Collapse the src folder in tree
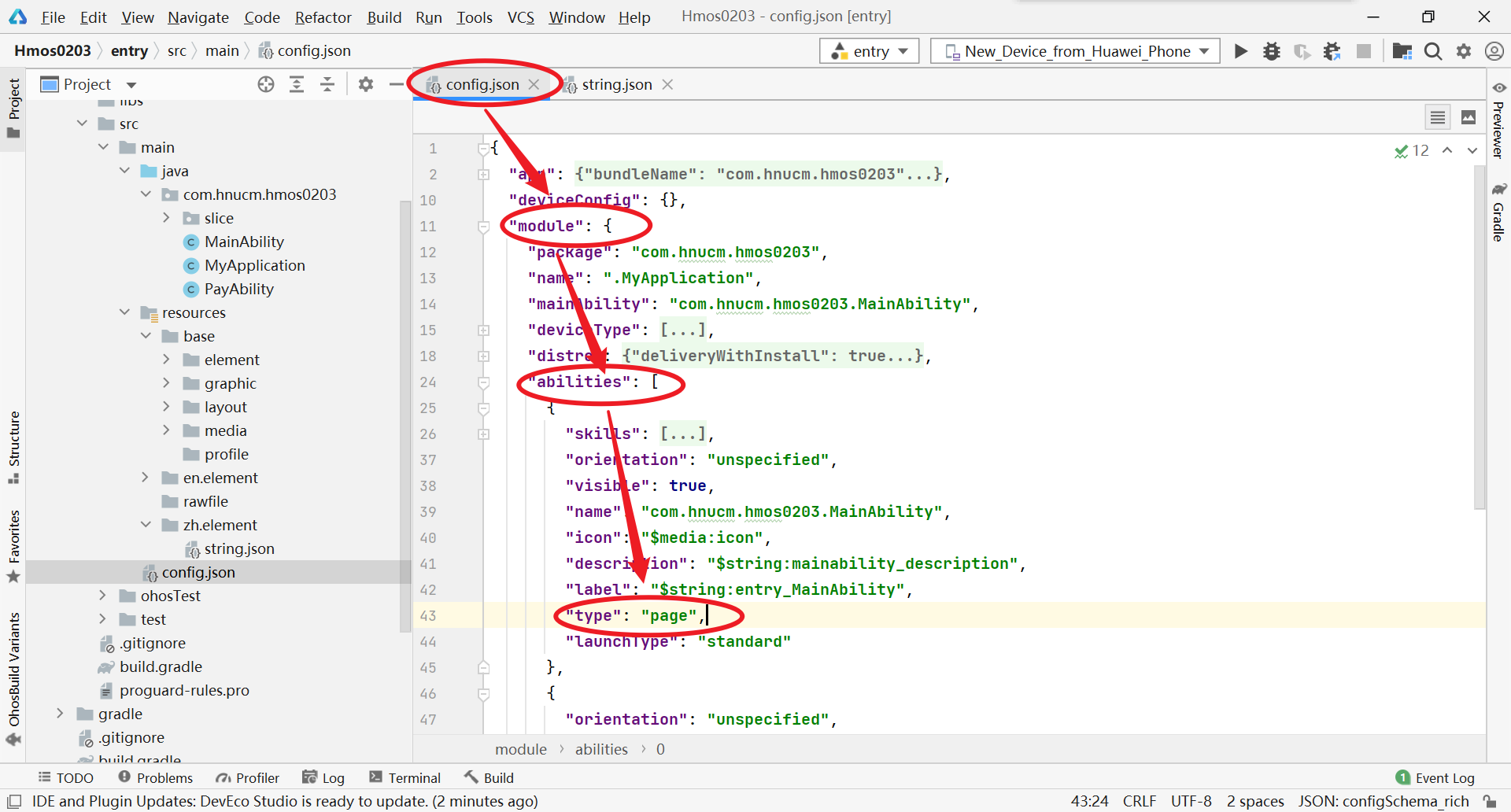1511x812 pixels. pyautogui.click(x=83, y=124)
